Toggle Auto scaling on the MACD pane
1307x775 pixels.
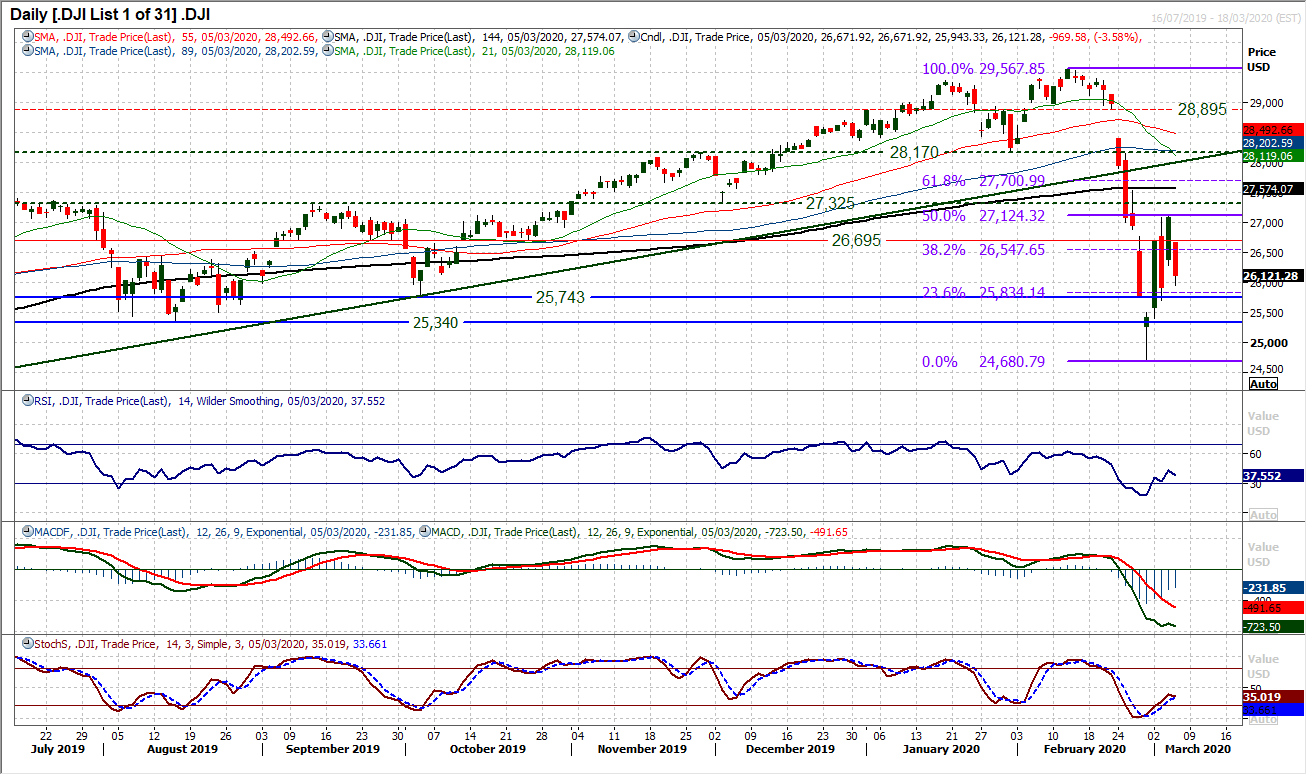pyautogui.click(x=1264, y=632)
